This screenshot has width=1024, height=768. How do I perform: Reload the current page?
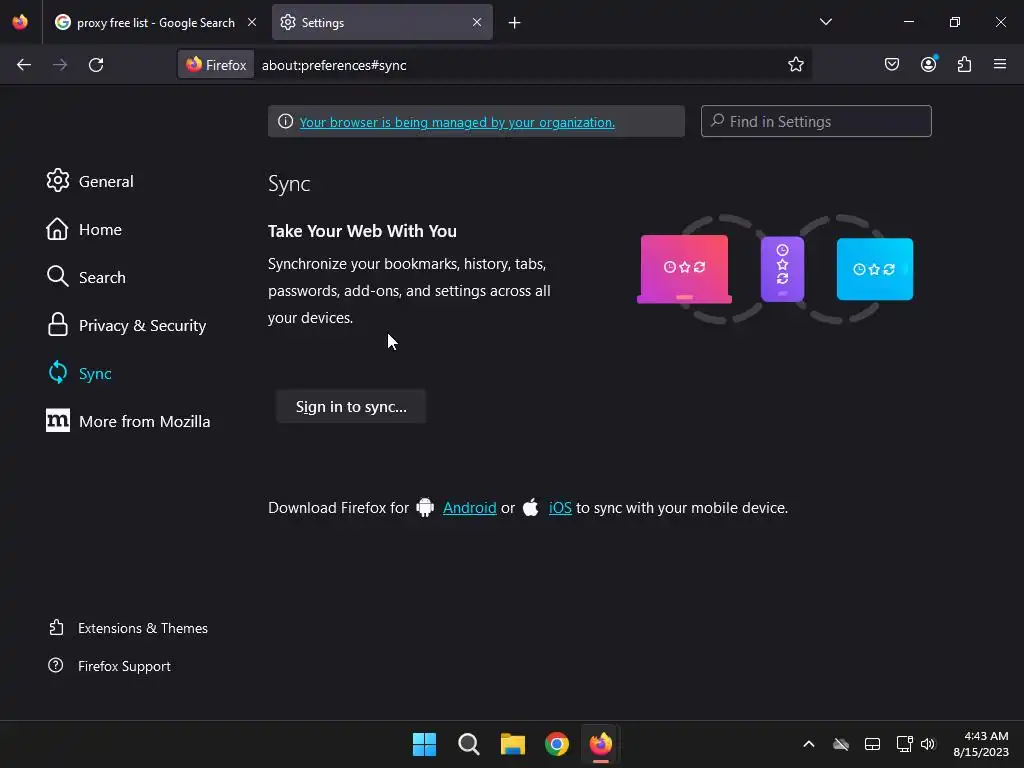pos(96,65)
